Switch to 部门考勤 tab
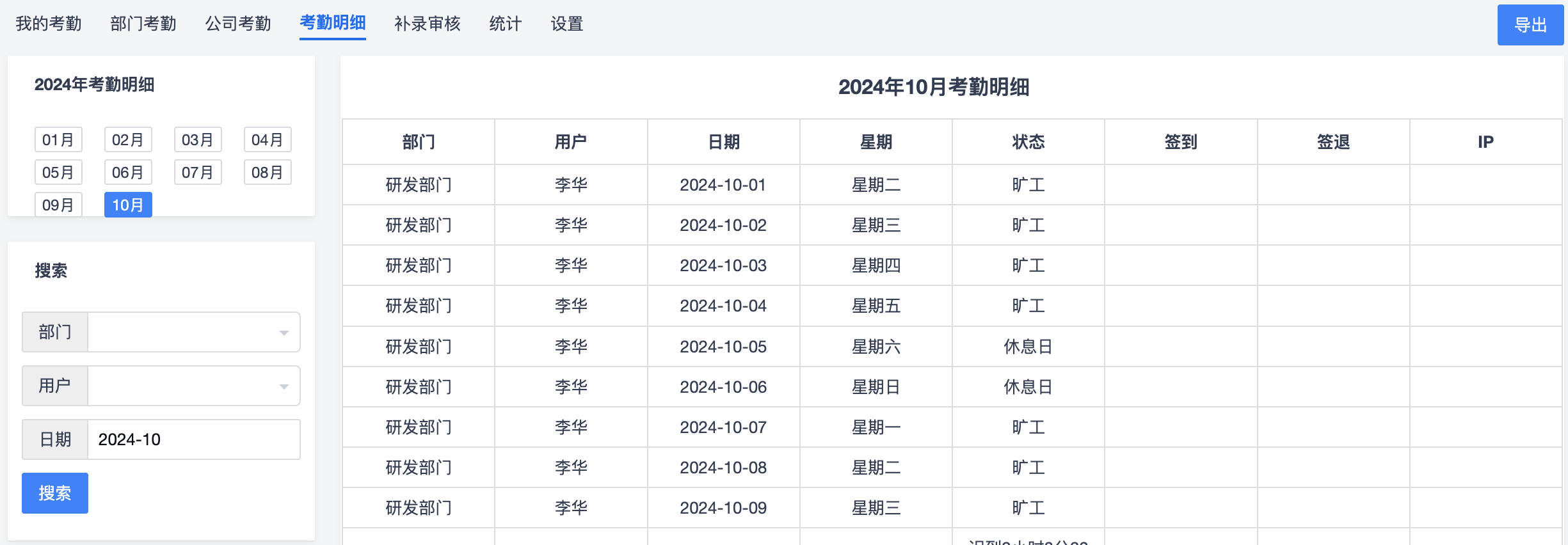 coord(143,24)
